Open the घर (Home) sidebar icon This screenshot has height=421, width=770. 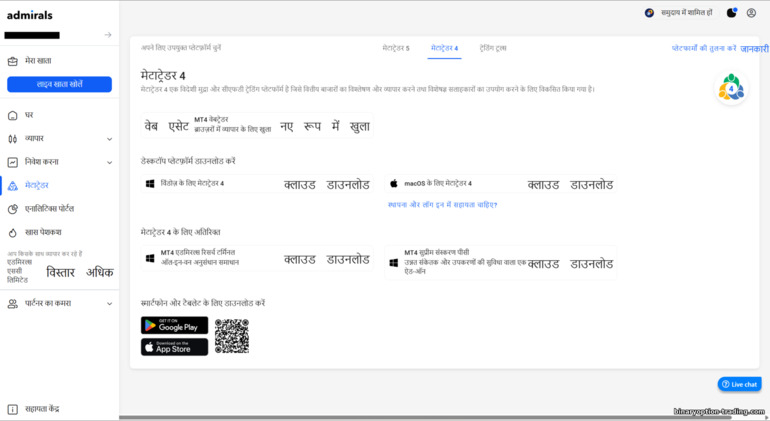click(x=13, y=115)
